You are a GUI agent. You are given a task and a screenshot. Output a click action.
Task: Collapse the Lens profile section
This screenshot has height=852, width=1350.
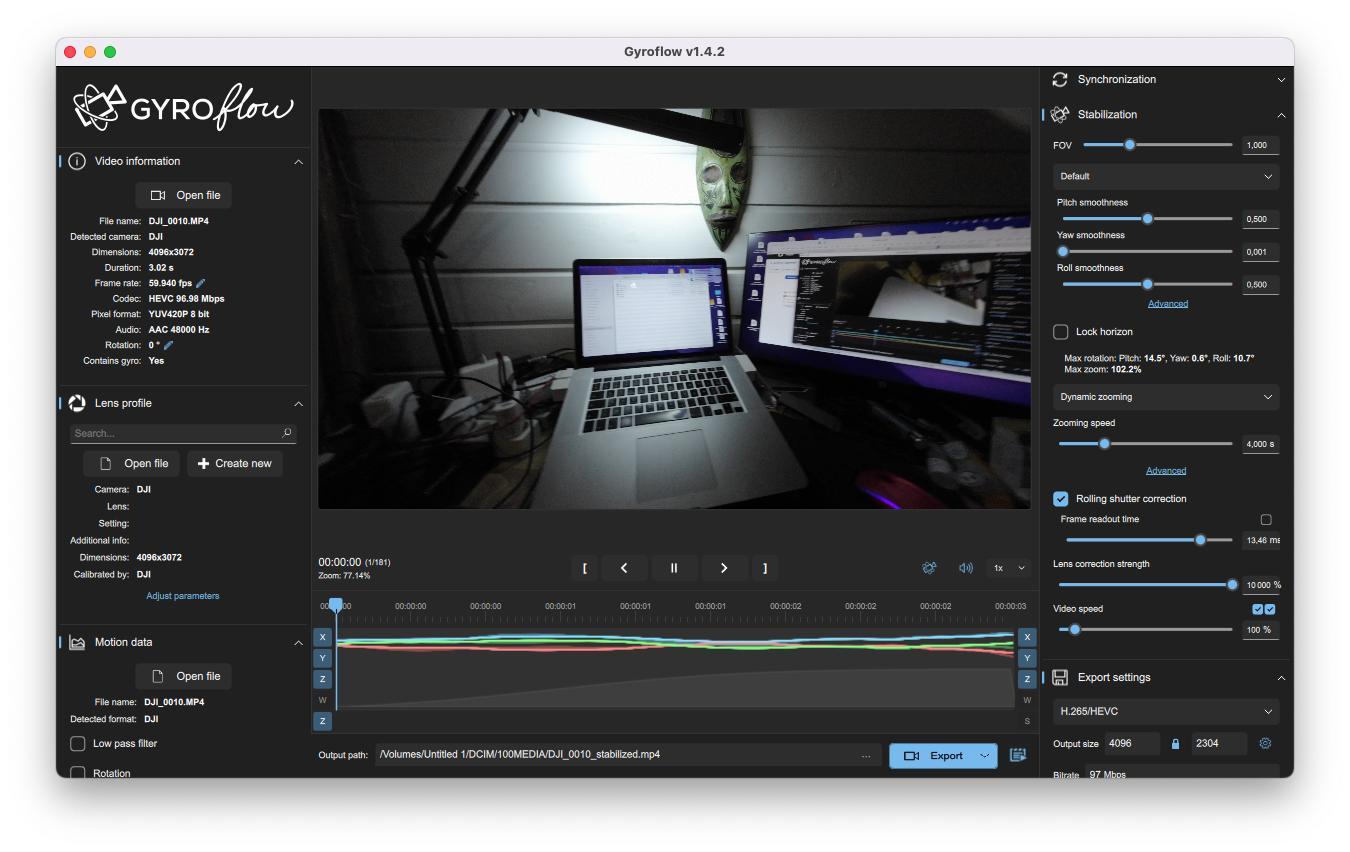coord(298,403)
